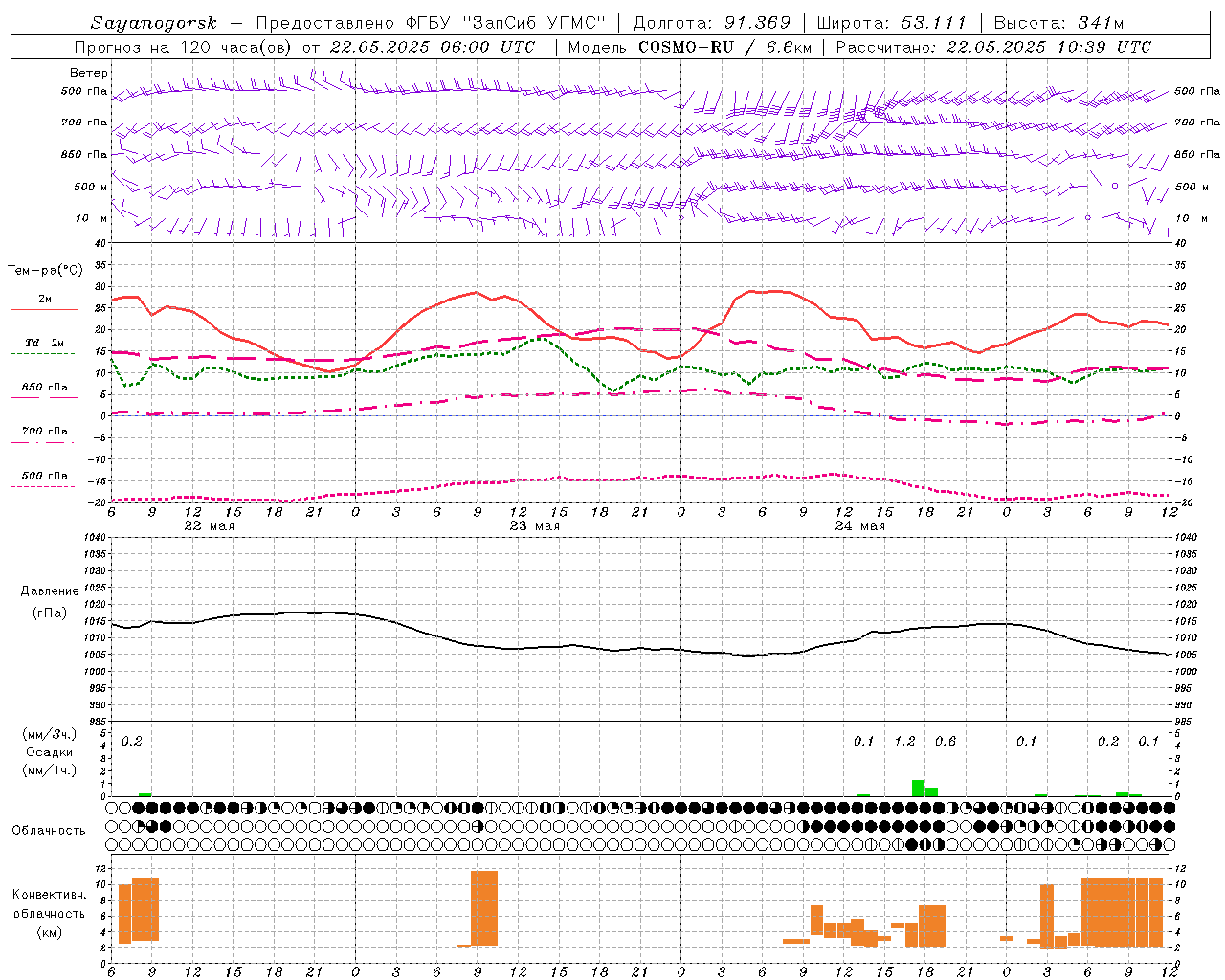The image size is (1225, 980).
Task: Click the Осадки precipitation label
Action: tap(50, 752)
